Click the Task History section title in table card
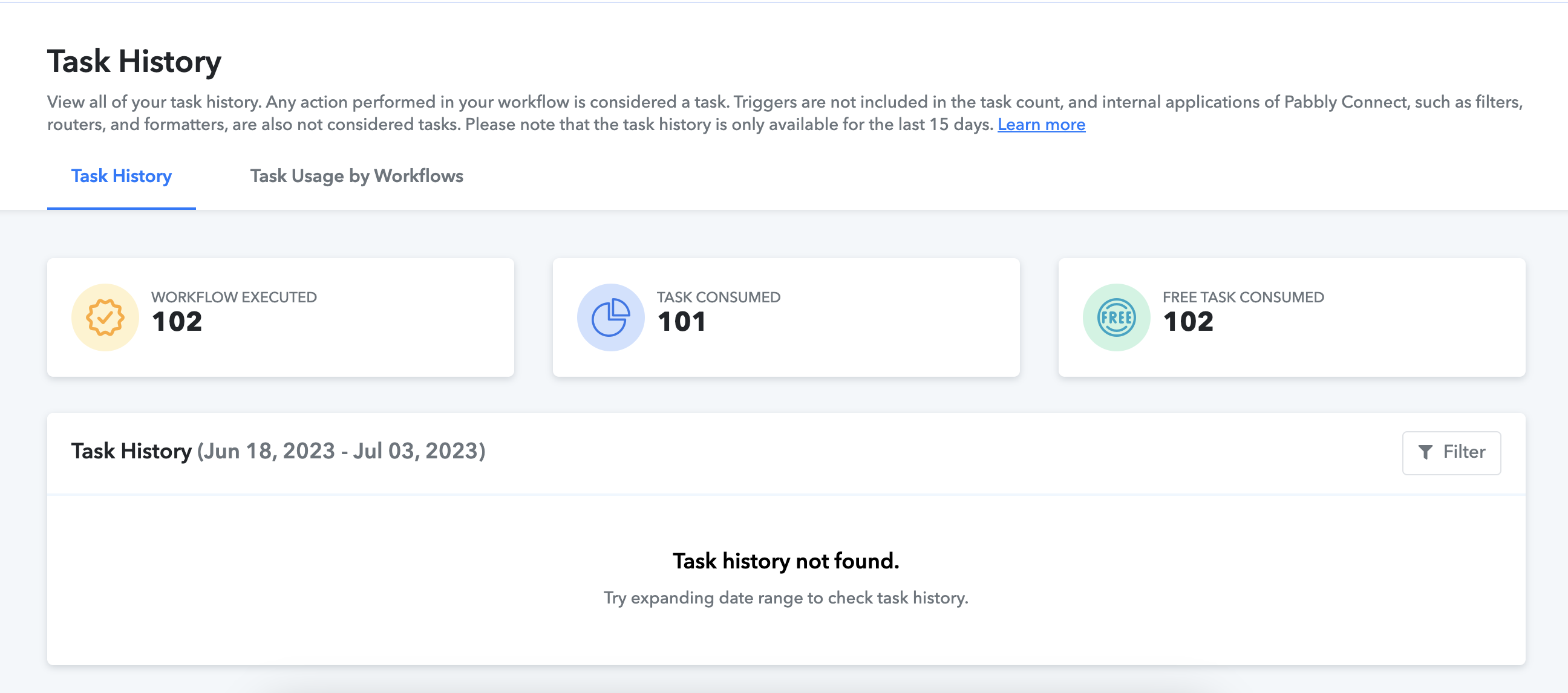 131,452
